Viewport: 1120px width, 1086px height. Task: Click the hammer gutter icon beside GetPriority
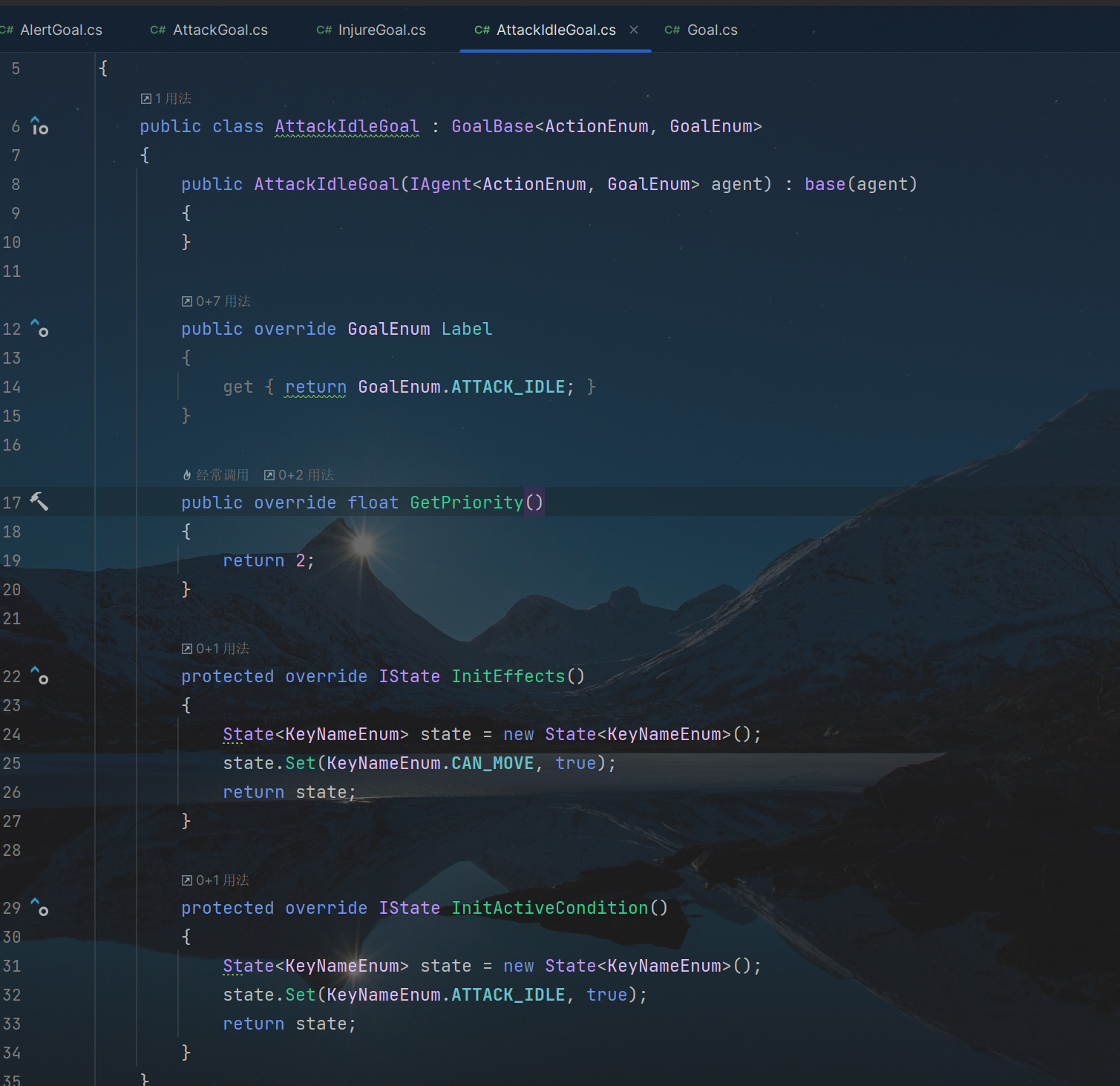pos(39,503)
